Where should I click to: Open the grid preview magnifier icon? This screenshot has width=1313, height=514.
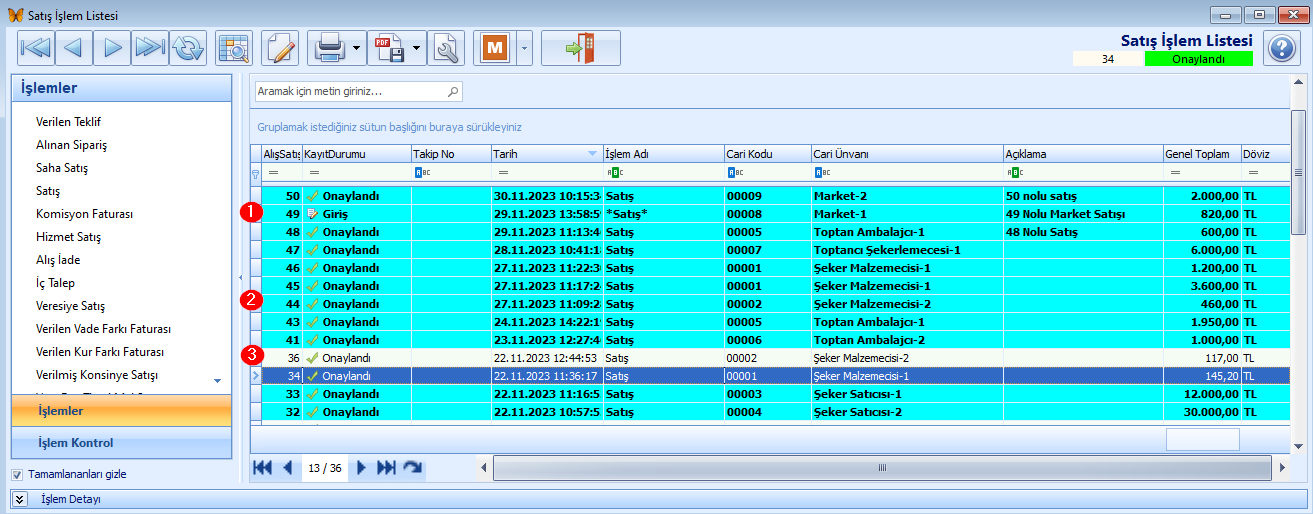pyautogui.click(x=236, y=48)
